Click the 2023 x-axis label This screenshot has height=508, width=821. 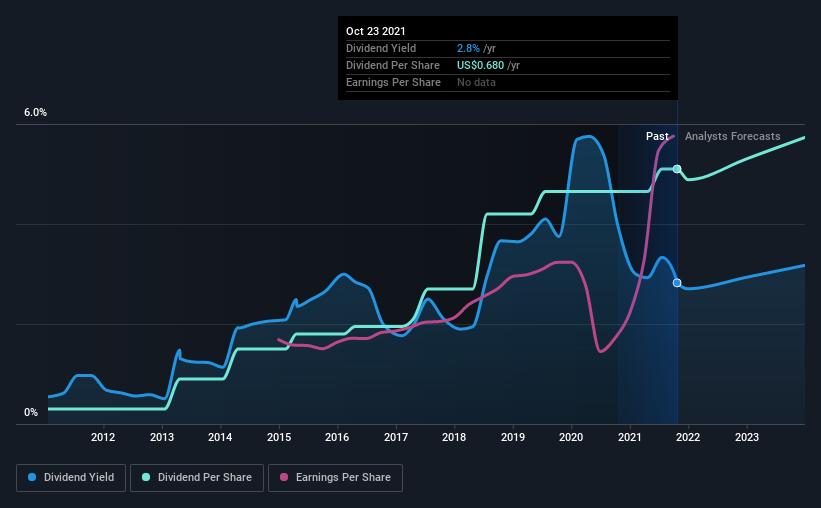pos(747,437)
